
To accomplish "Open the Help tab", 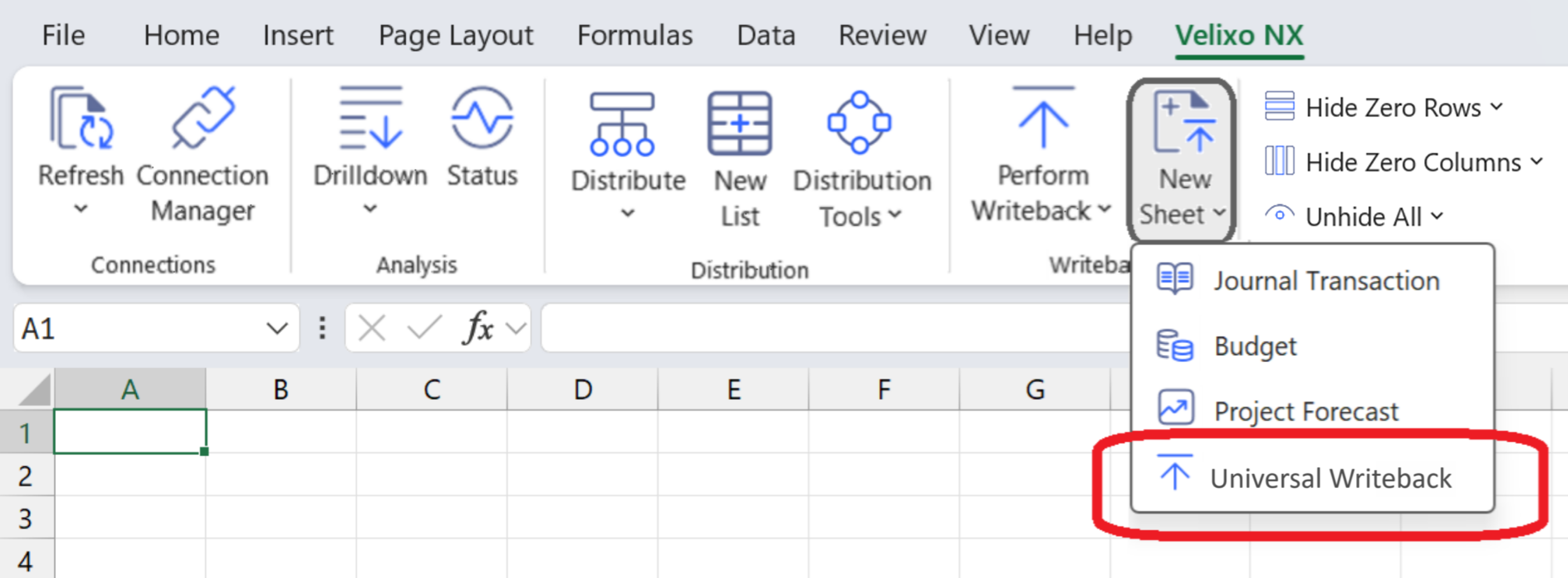I will tap(1102, 36).
